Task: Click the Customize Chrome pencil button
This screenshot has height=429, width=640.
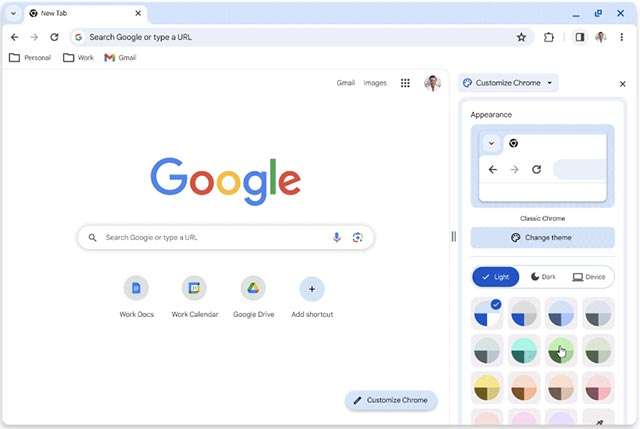Action: tap(391, 400)
